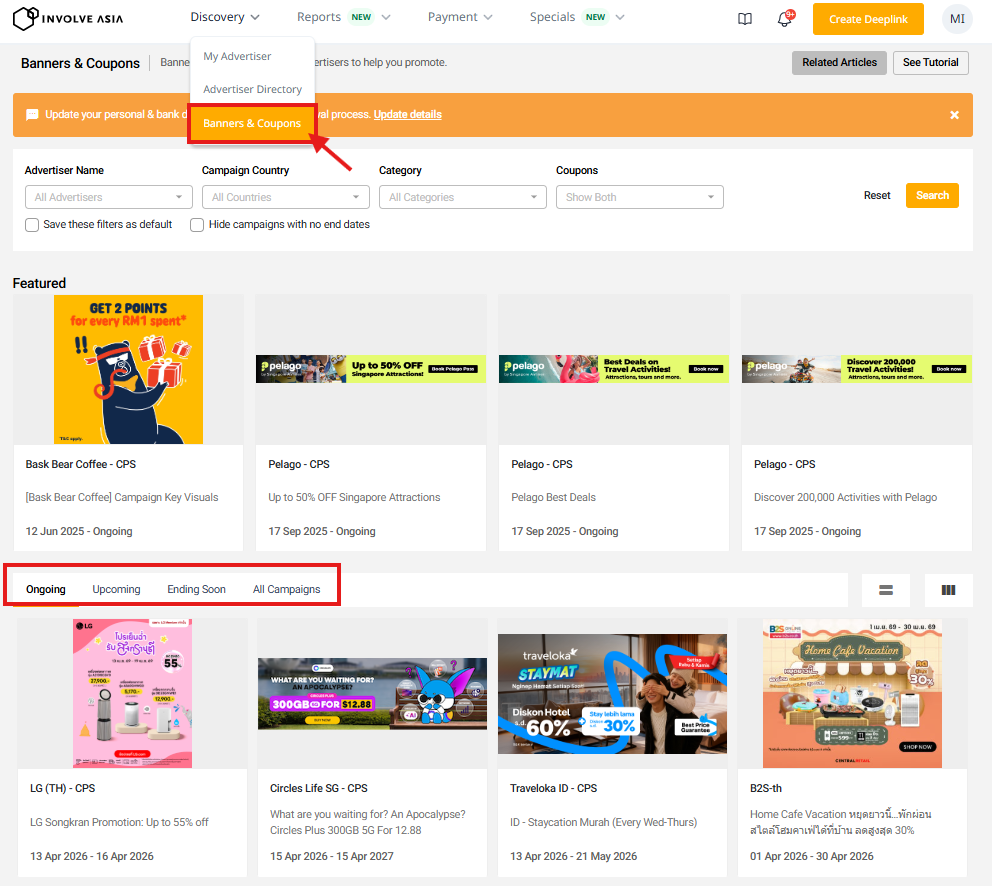This screenshot has width=992, height=886.
Task: Switch to grid column view icon
Action: pyautogui.click(x=948, y=590)
